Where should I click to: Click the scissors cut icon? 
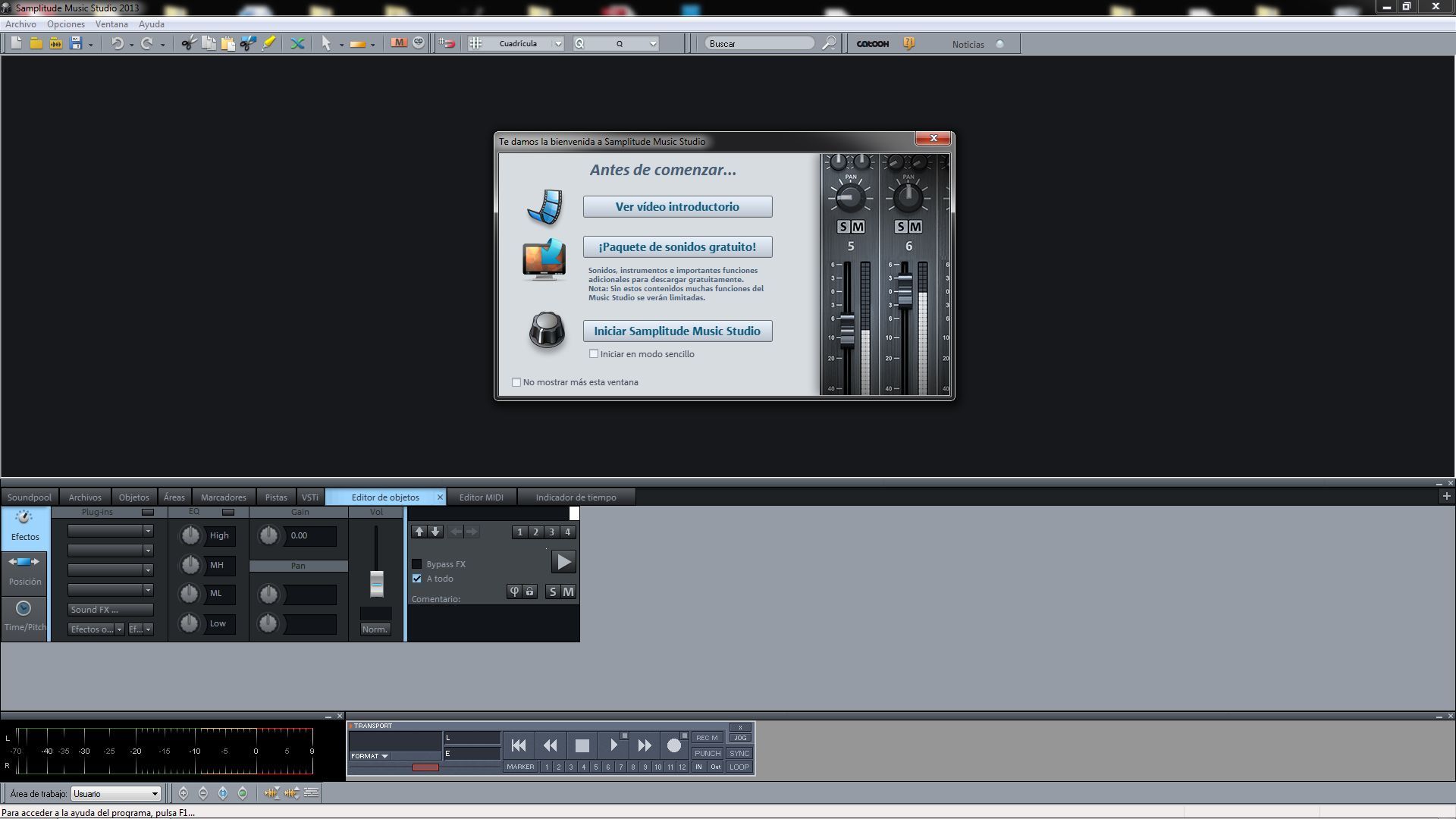[x=187, y=43]
